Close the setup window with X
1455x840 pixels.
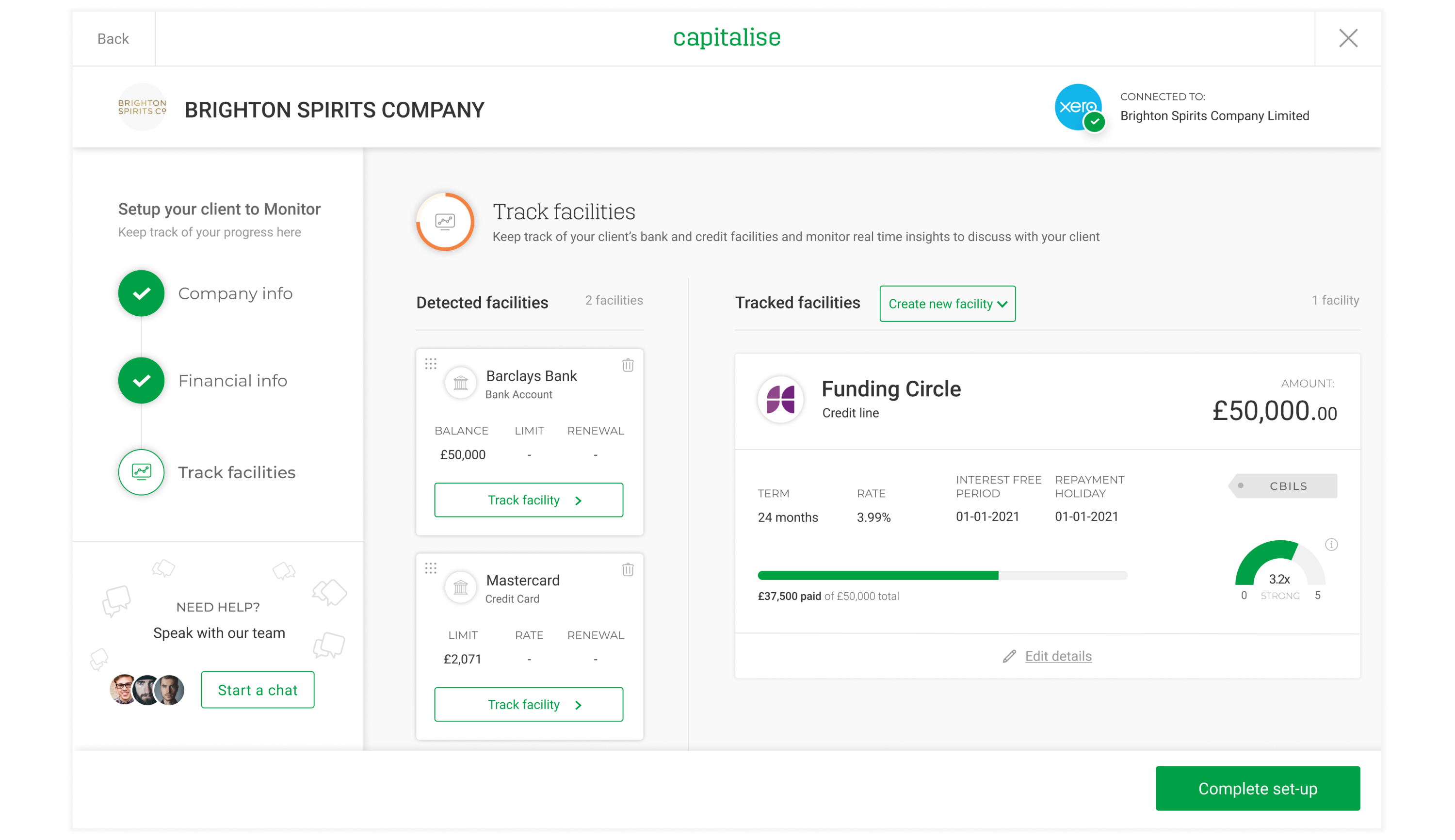click(1348, 39)
